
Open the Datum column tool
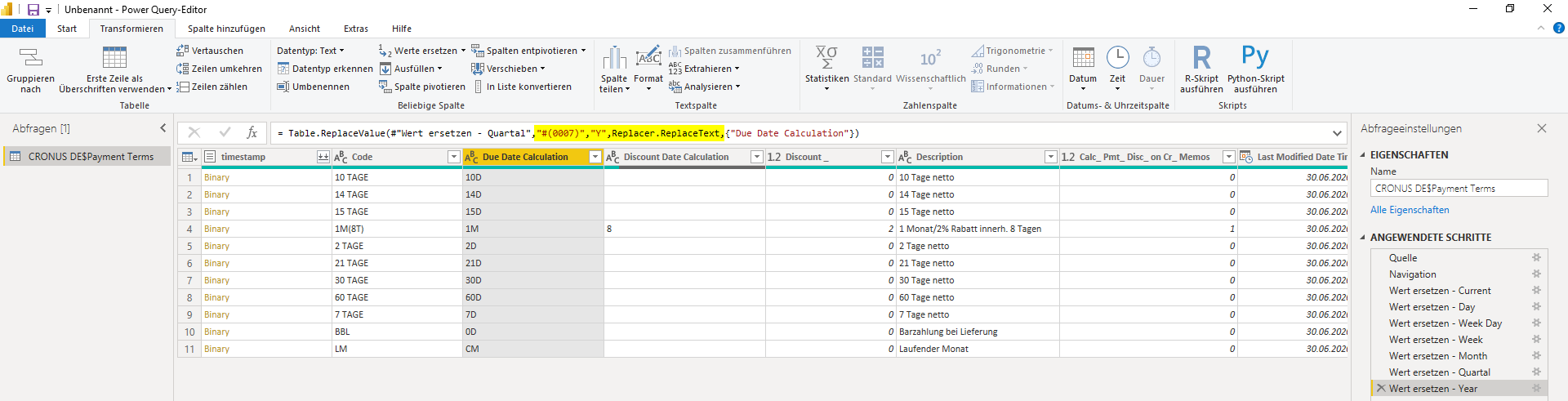pos(1083,69)
